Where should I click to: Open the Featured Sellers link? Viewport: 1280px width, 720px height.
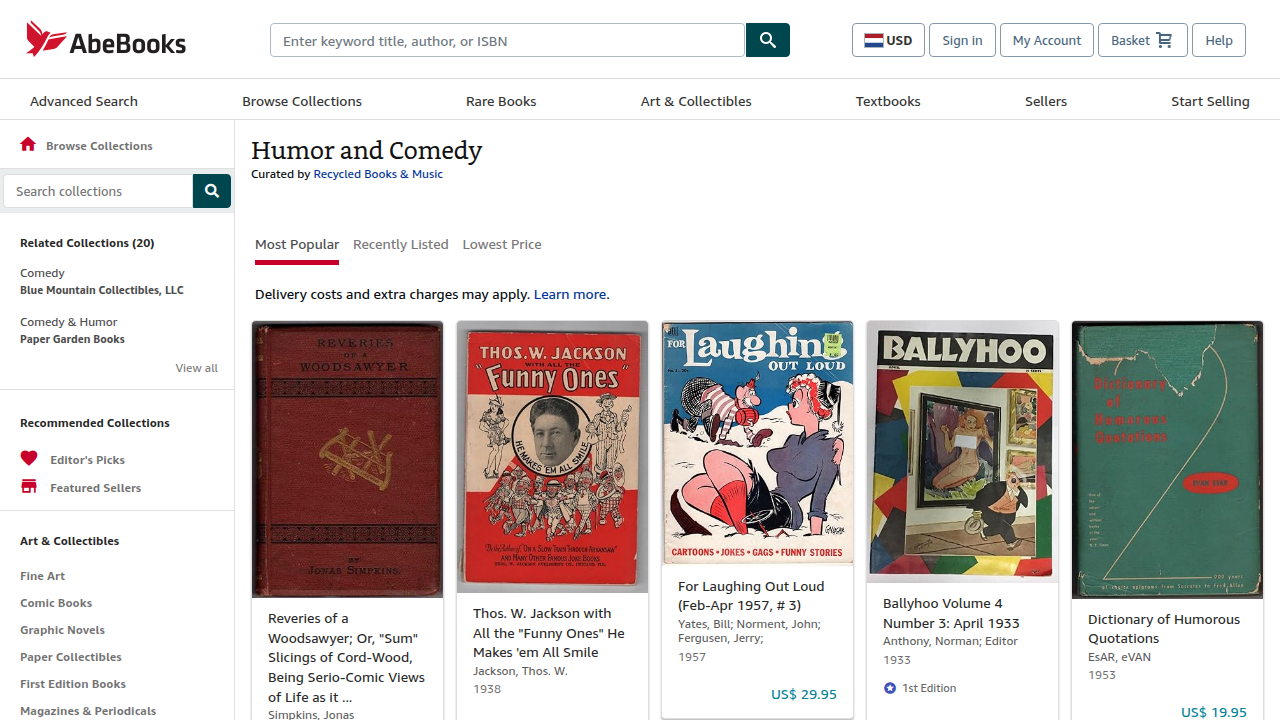[96, 488]
